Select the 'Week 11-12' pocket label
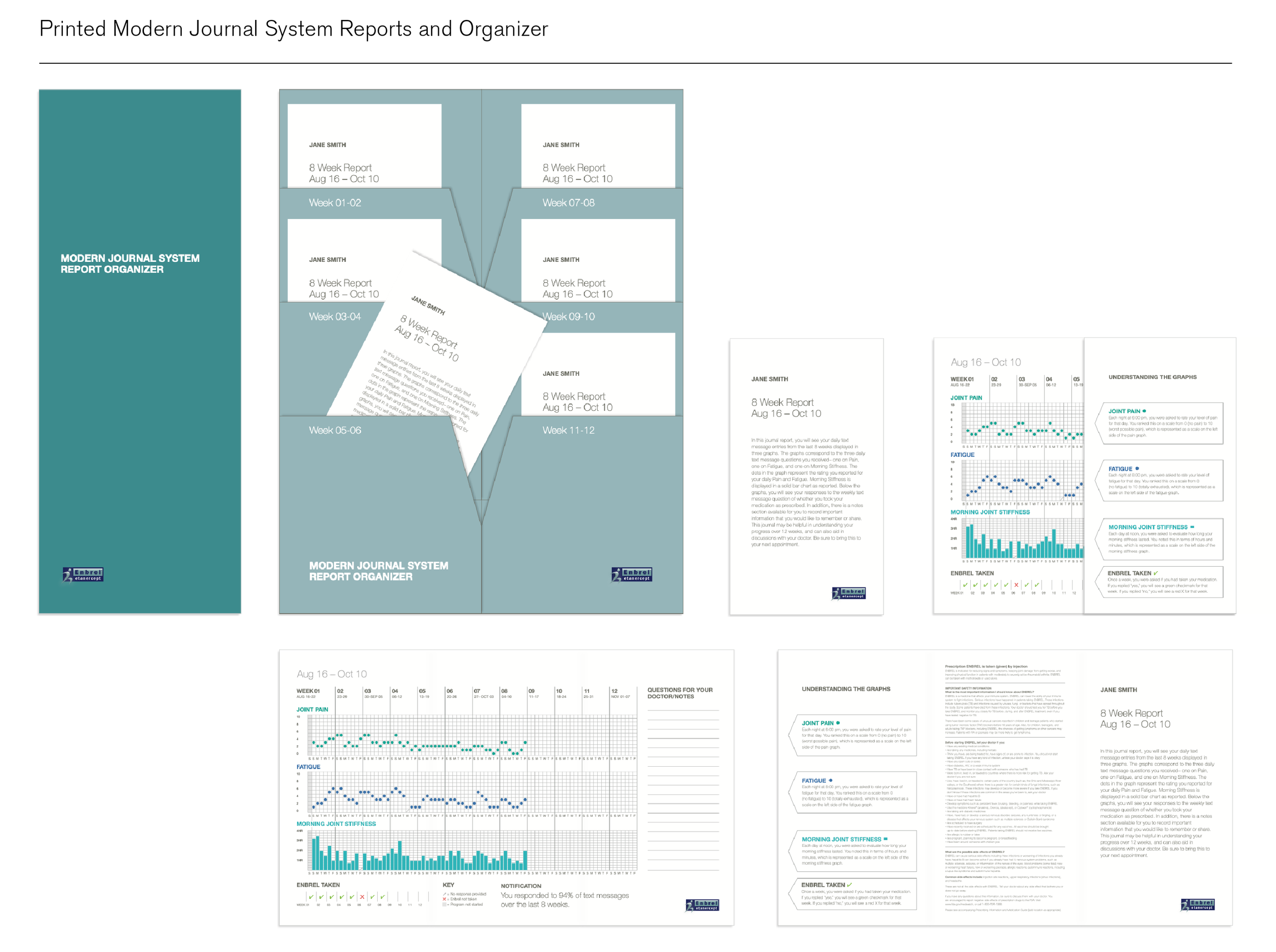1276x952 pixels. [568, 430]
